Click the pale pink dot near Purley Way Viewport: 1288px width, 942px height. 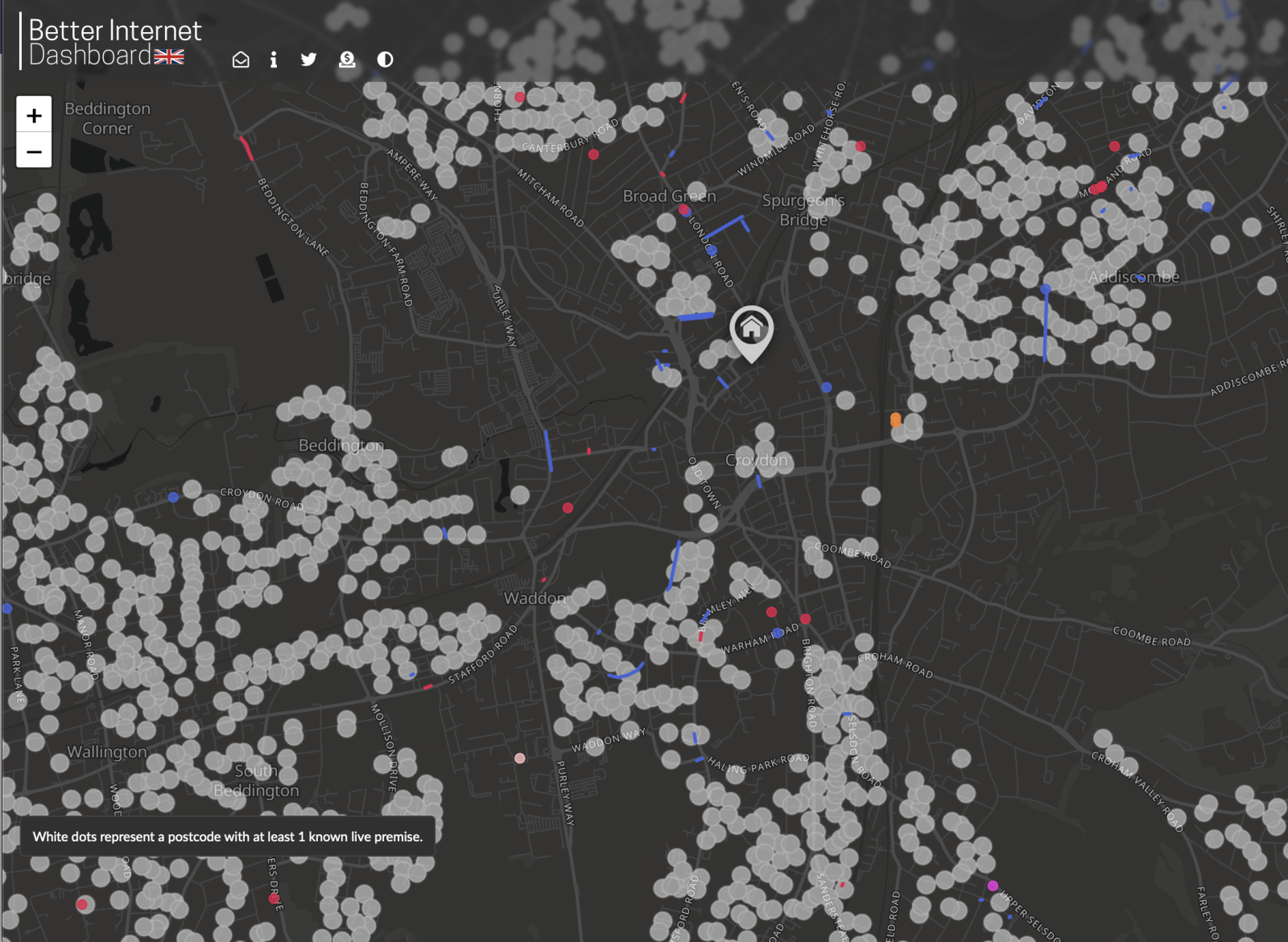520,758
